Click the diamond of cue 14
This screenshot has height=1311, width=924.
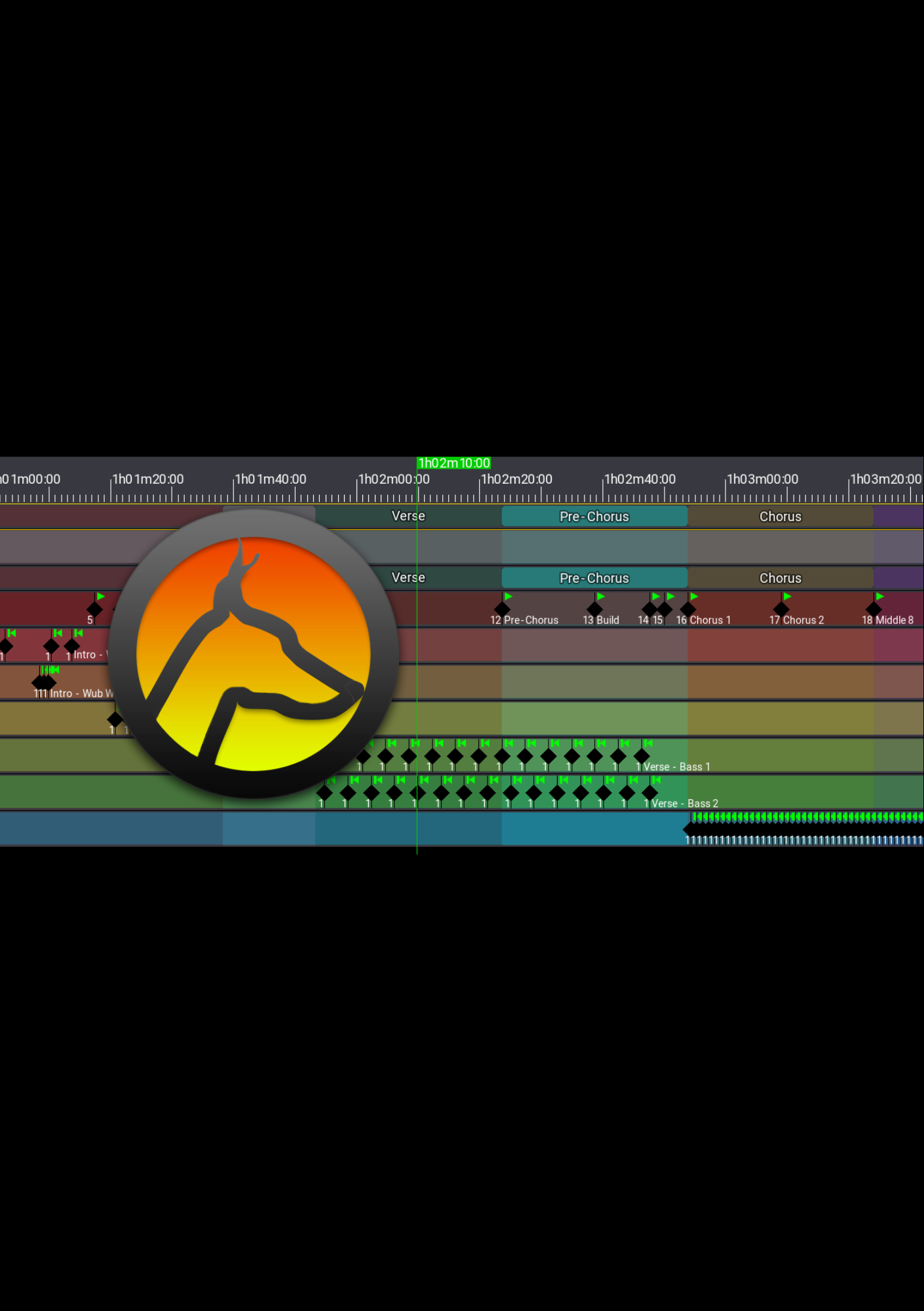[649, 609]
